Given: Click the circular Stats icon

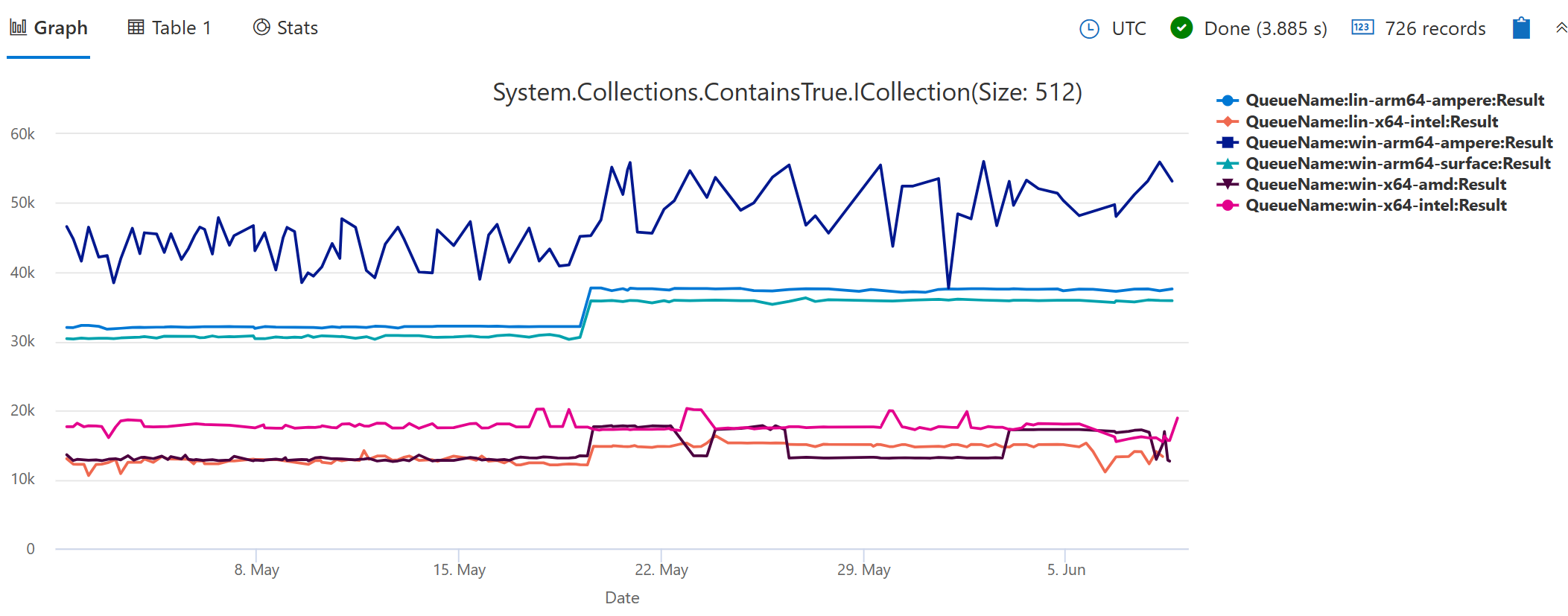Looking at the screenshot, I should click(x=261, y=27).
